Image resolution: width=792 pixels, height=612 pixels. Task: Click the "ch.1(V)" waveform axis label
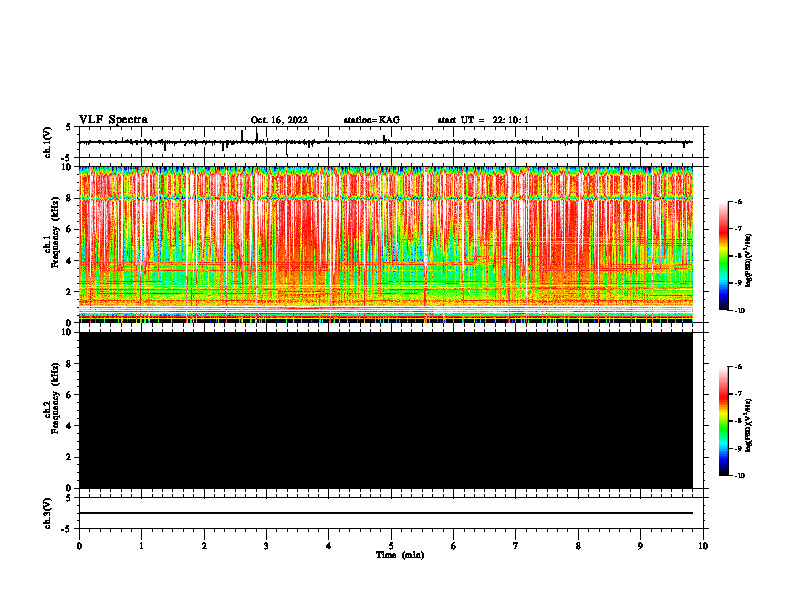48,142
